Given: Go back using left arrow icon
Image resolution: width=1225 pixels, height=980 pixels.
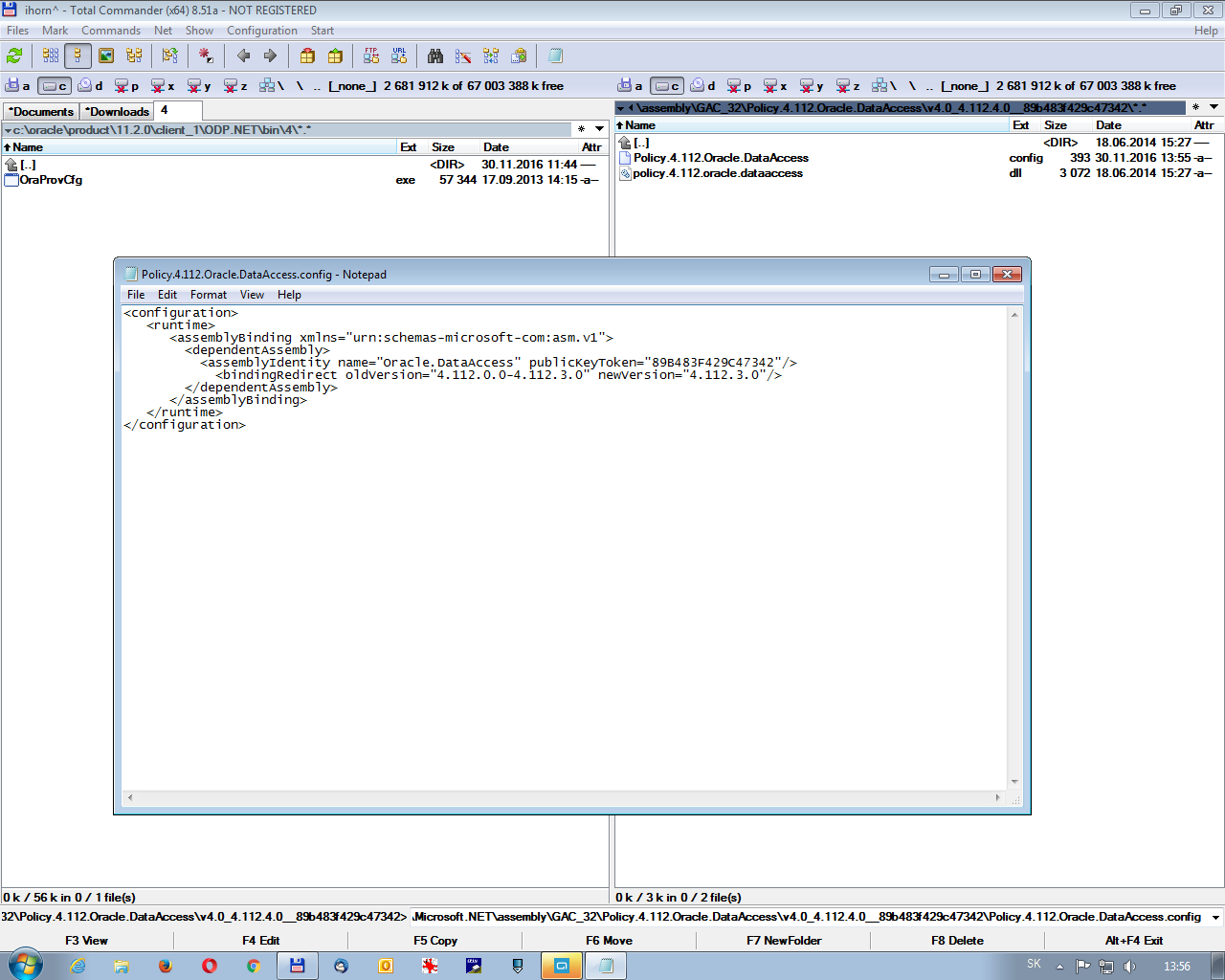Looking at the screenshot, I should pos(243,56).
